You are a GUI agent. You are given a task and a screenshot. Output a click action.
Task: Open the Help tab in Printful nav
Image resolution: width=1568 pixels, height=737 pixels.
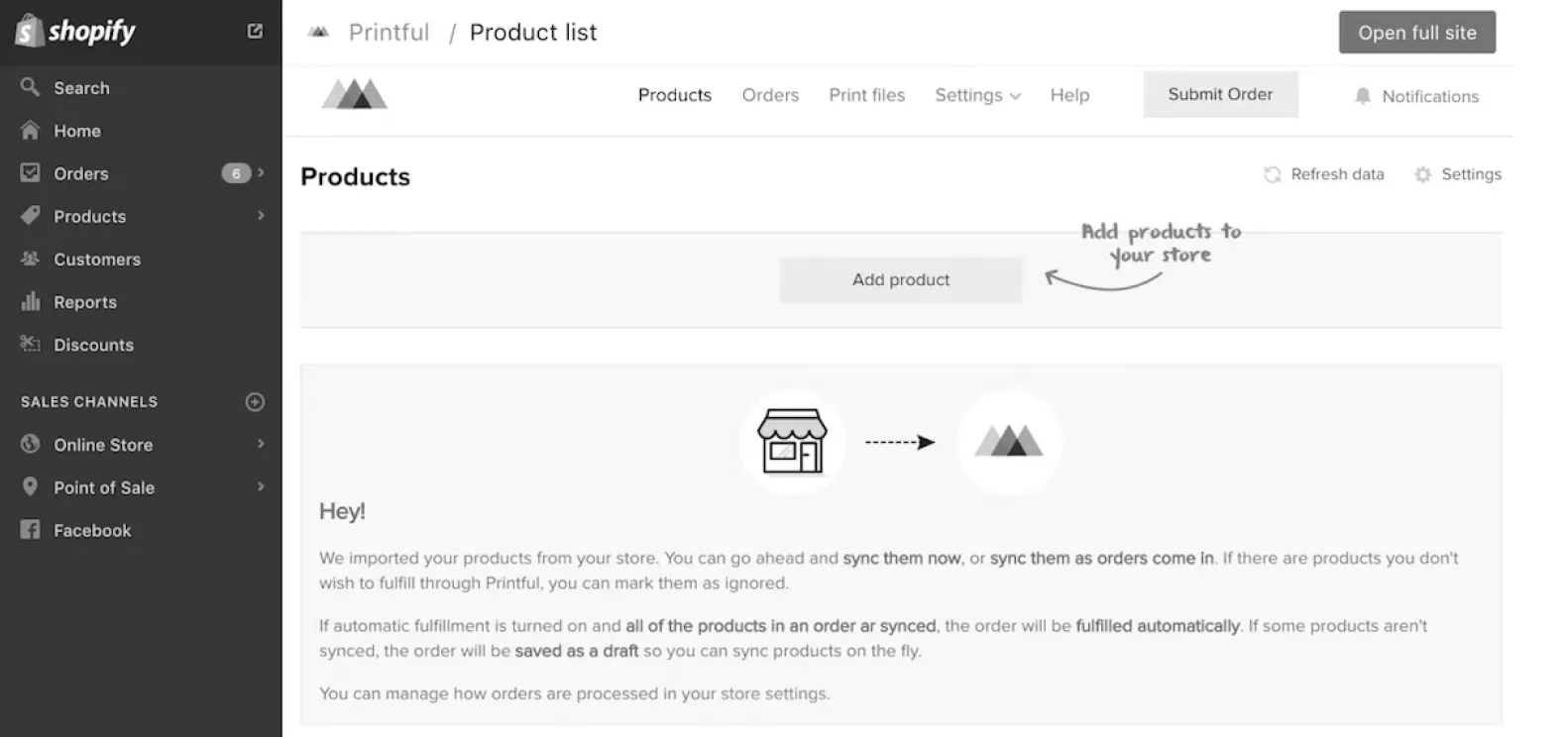pyautogui.click(x=1069, y=95)
